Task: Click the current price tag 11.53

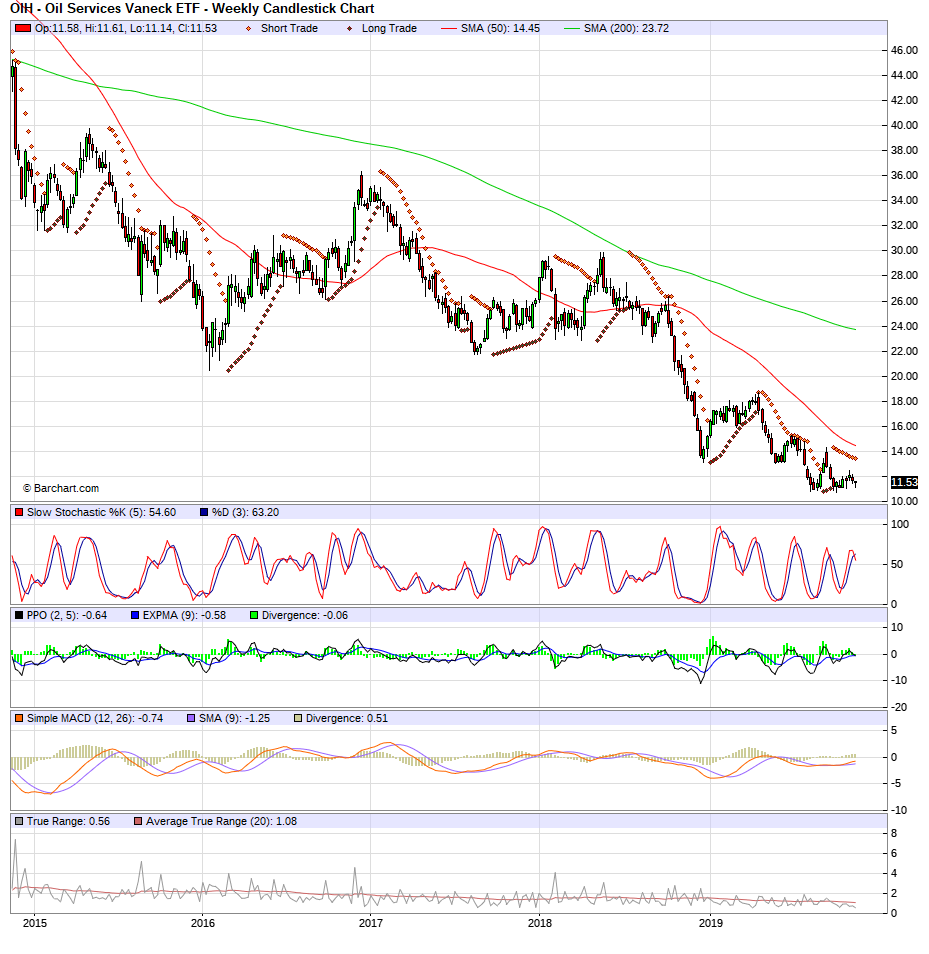Action: click(904, 482)
